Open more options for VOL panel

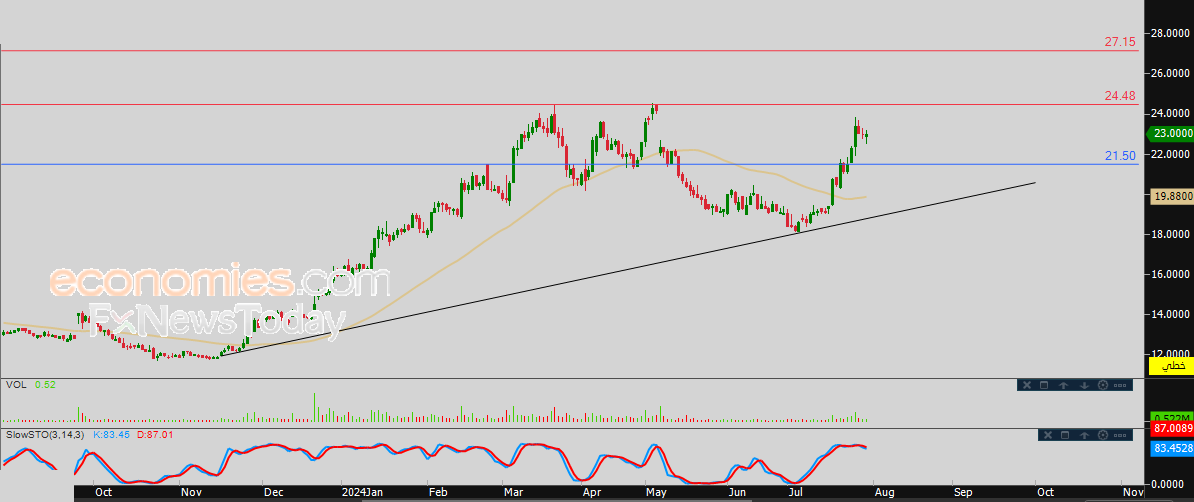click(x=1120, y=385)
